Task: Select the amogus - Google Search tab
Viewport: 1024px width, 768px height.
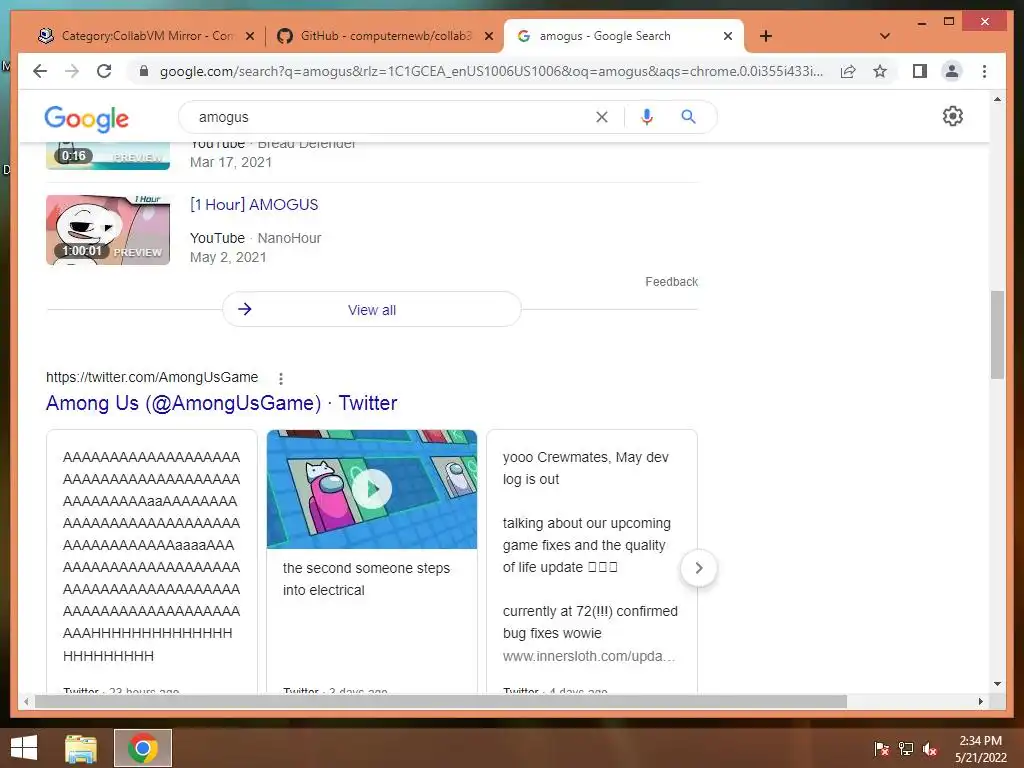Action: pos(605,36)
